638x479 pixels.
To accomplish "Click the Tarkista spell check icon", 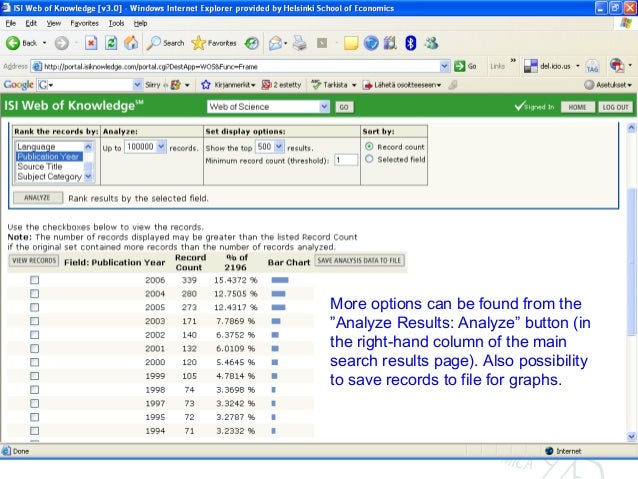I will click(316, 85).
